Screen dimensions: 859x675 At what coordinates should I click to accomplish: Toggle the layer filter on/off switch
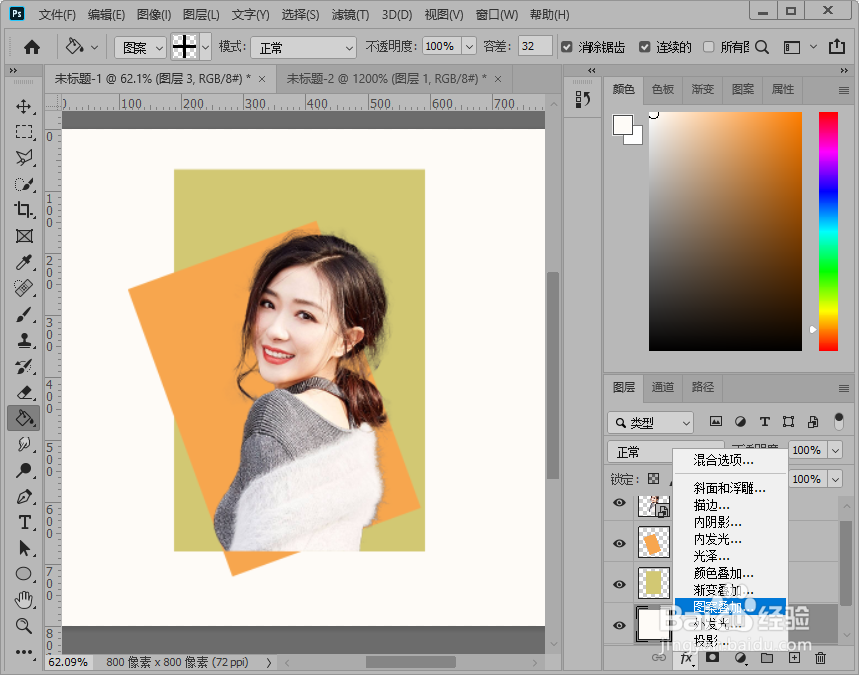pos(839,421)
